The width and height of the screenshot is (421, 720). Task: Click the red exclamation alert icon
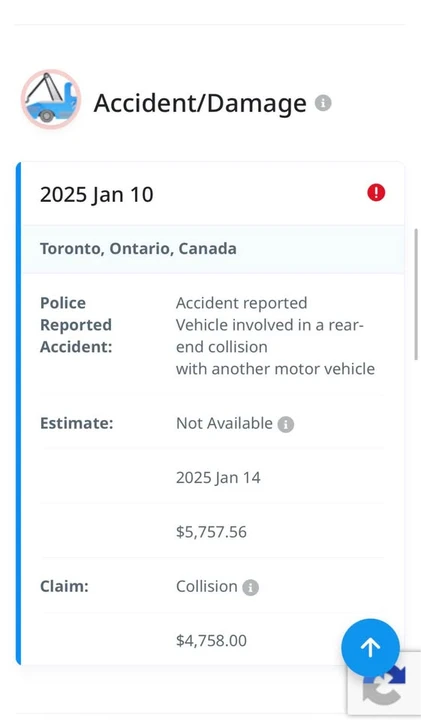click(x=376, y=192)
